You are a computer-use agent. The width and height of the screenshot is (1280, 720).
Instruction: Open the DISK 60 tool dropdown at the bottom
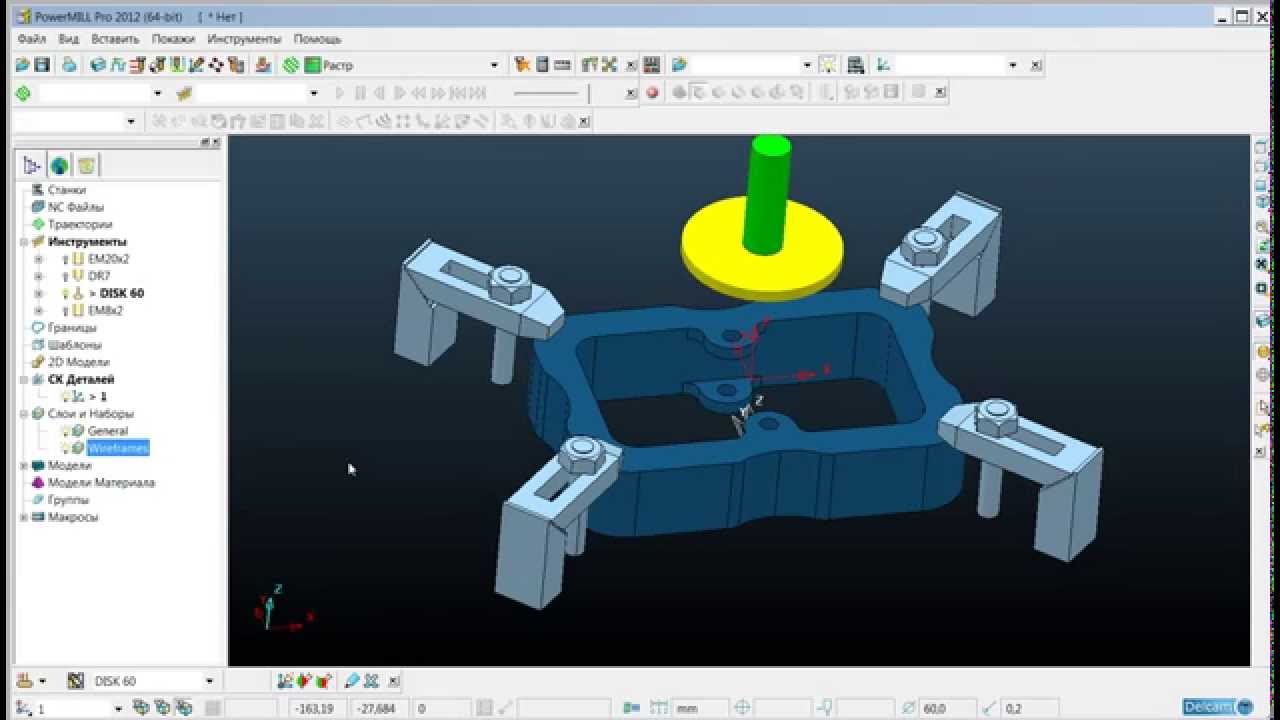(209, 681)
